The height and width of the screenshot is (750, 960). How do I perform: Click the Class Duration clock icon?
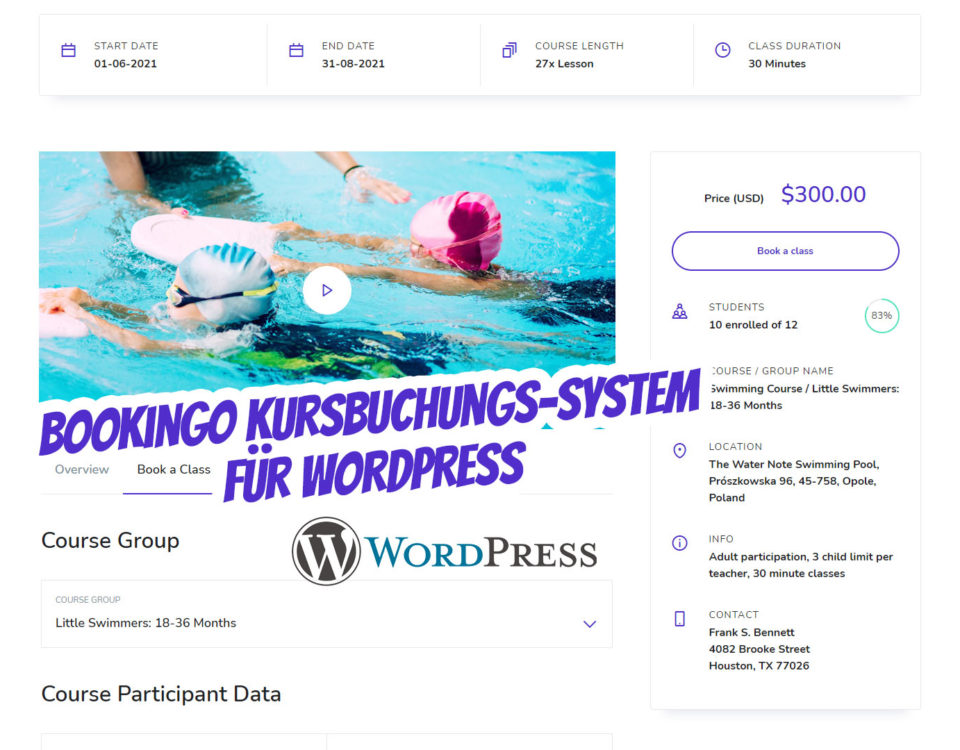point(722,50)
